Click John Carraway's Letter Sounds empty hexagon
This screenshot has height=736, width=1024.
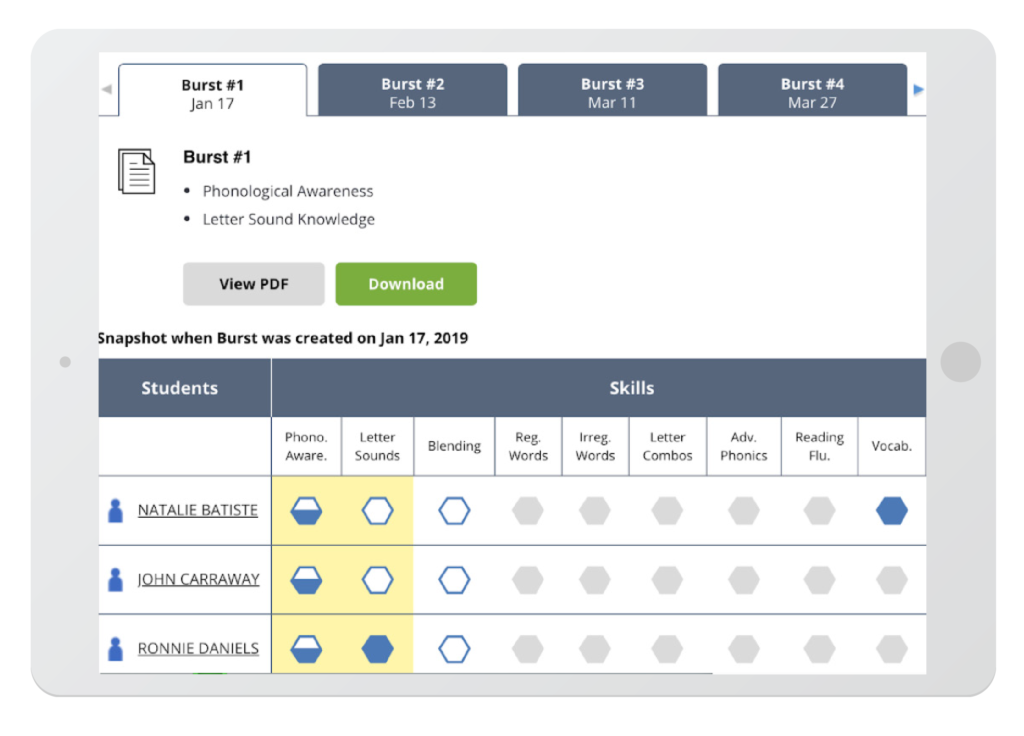click(377, 580)
